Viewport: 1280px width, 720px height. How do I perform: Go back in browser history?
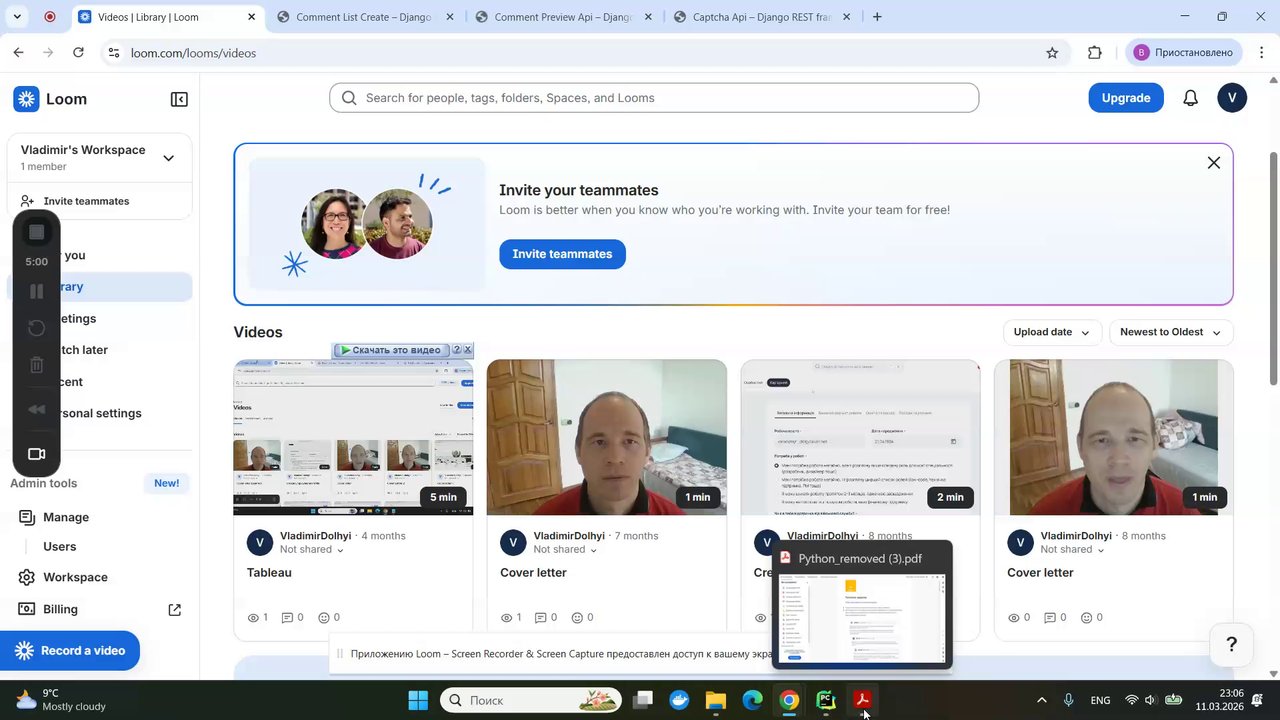click(x=18, y=53)
